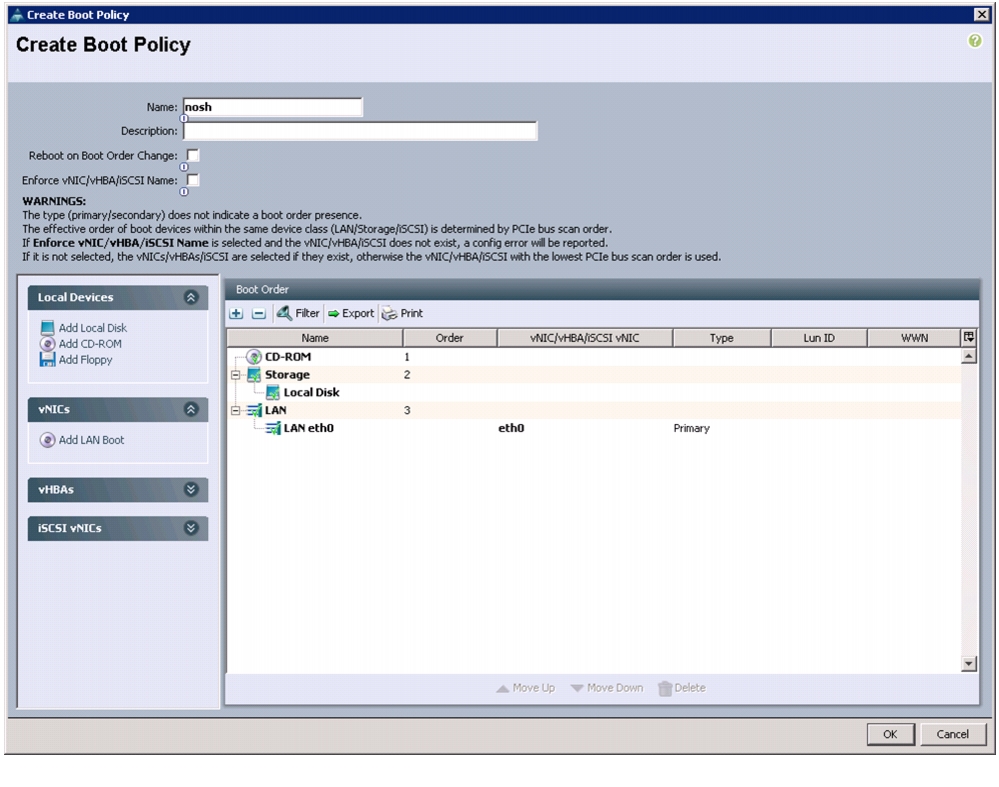Select the CD-ROM row text
The width and height of the screenshot is (999, 787).
(x=288, y=357)
